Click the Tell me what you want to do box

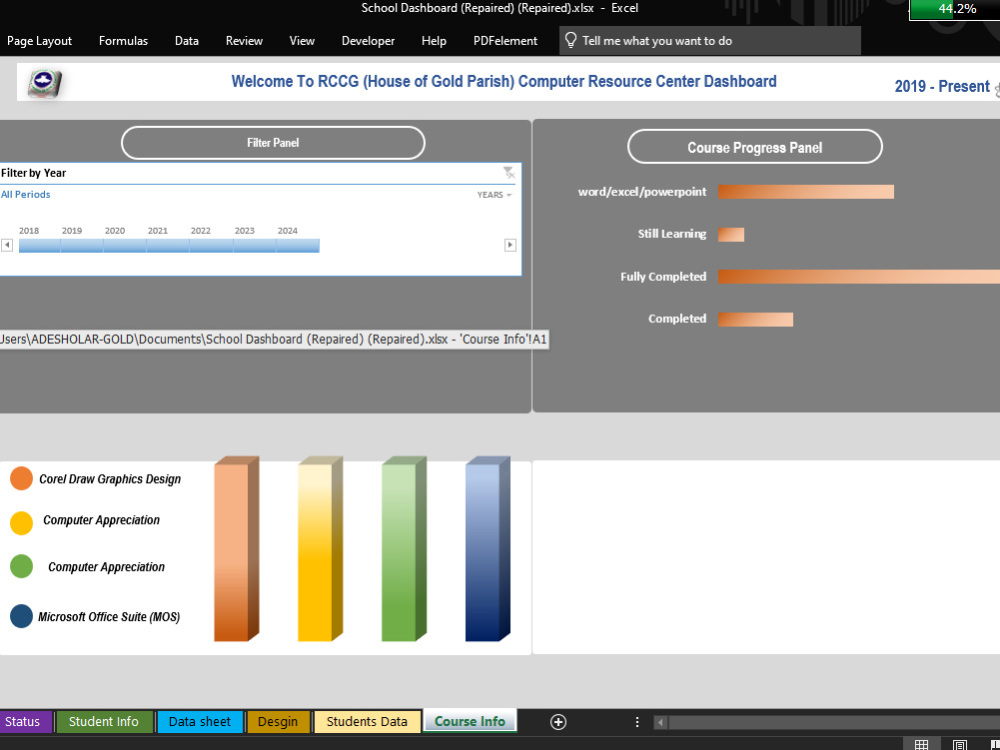(710, 41)
